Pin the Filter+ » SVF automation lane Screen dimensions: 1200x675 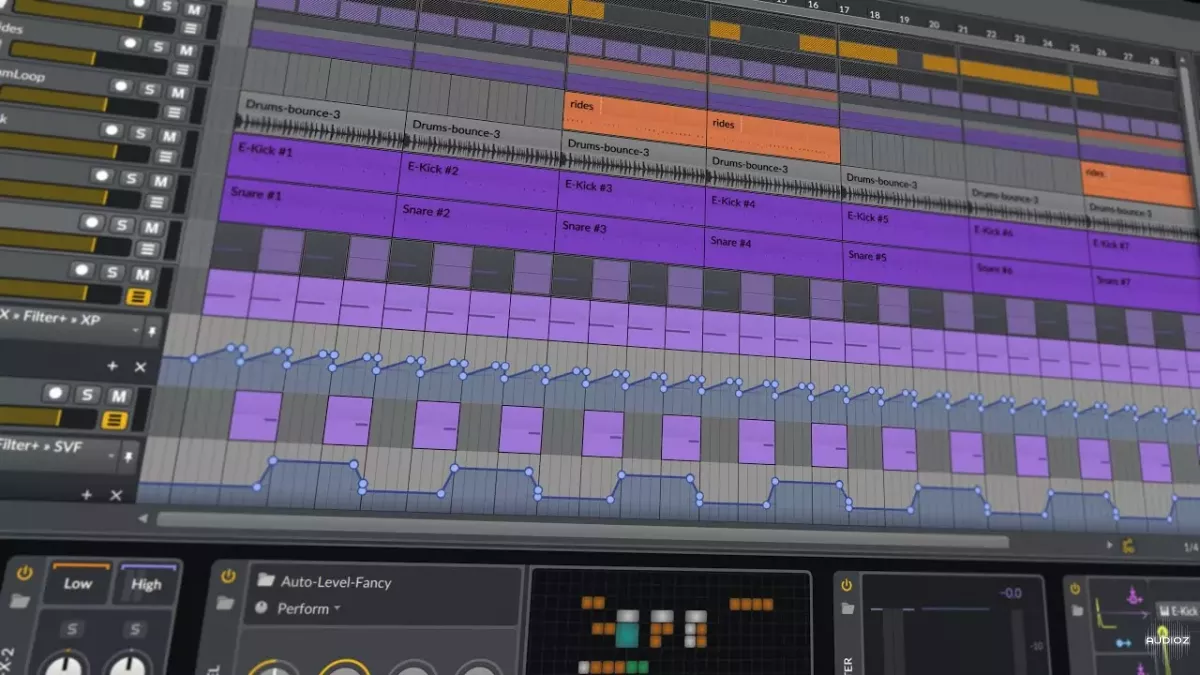129,457
